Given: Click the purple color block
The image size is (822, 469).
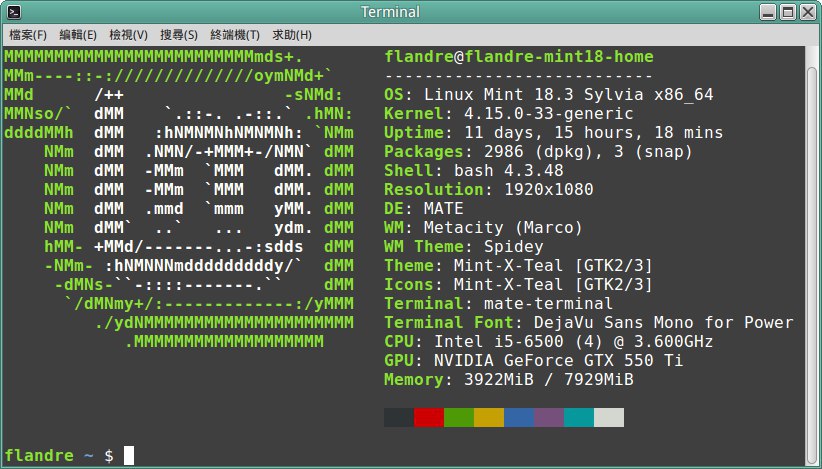Looking at the screenshot, I should (x=549, y=418).
